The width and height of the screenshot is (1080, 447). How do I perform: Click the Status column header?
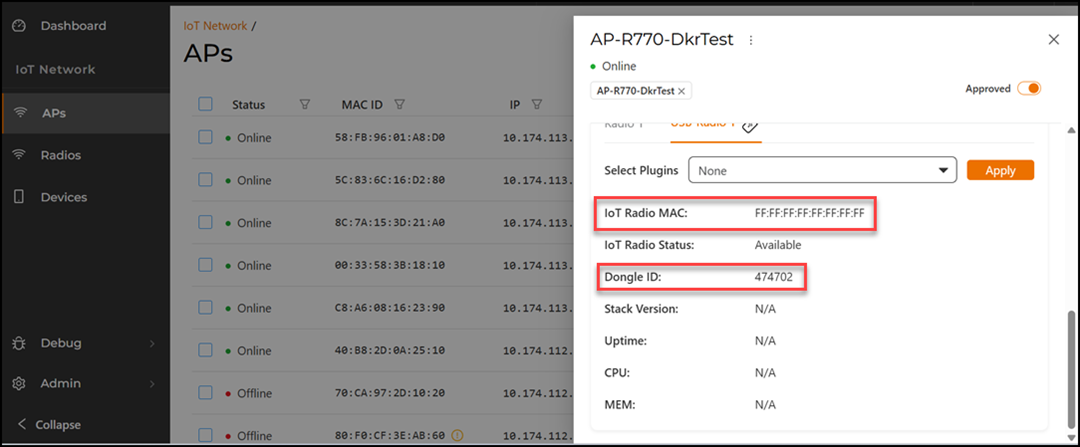click(x=249, y=105)
